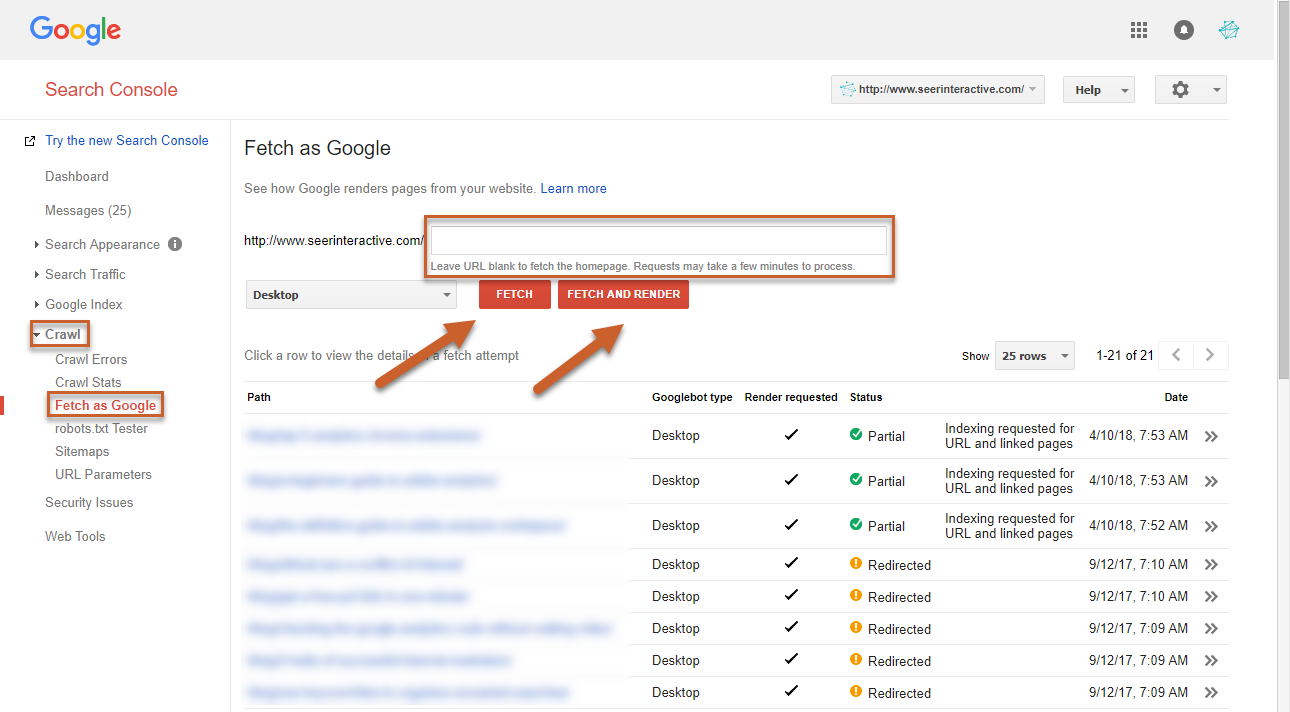1290x712 pixels.
Task: Click the URL path input field
Action: click(x=658, y=241)
